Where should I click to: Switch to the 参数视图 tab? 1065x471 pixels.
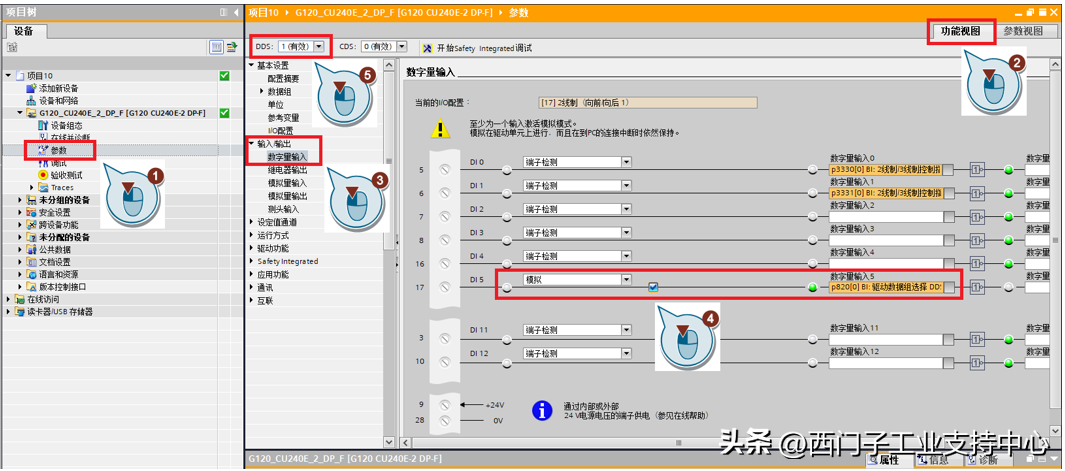click(x=1023, y=31)
